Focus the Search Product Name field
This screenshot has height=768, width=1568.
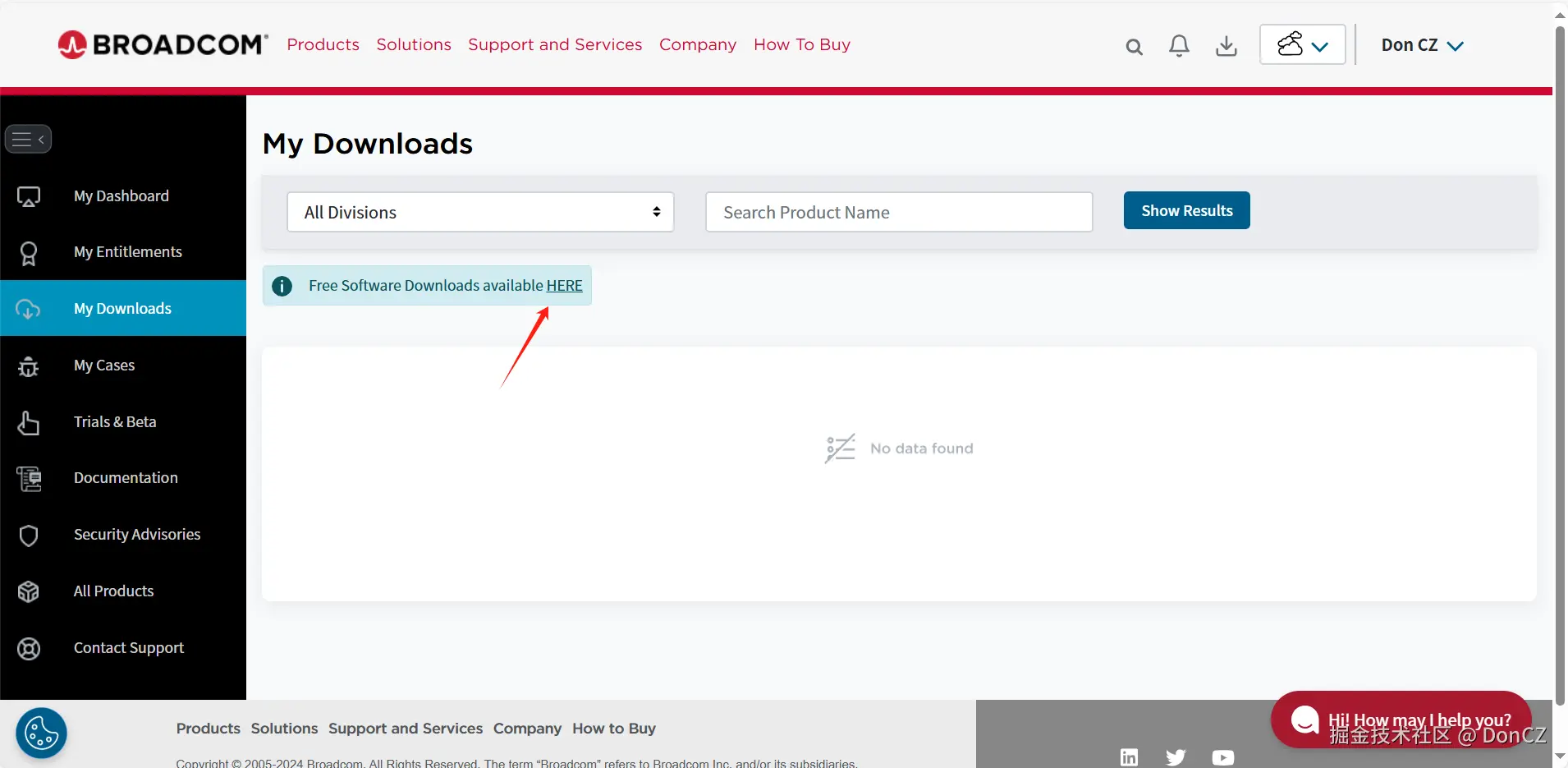(899, 212)
